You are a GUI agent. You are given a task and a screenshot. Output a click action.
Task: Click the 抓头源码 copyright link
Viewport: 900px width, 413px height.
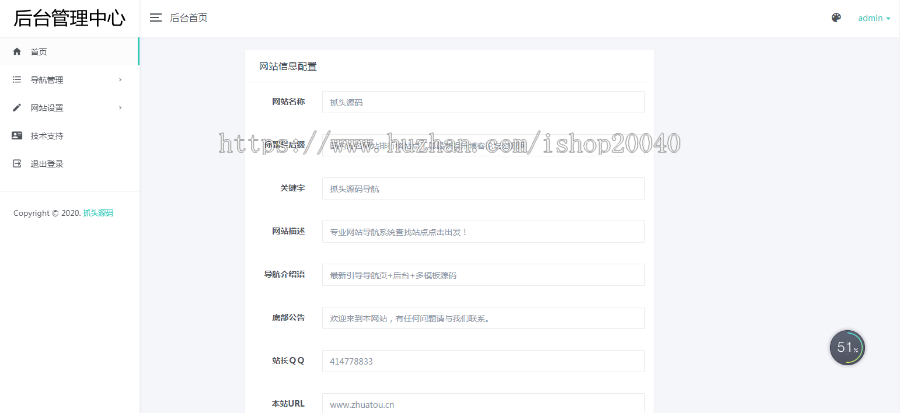click(x=98, y=213)
